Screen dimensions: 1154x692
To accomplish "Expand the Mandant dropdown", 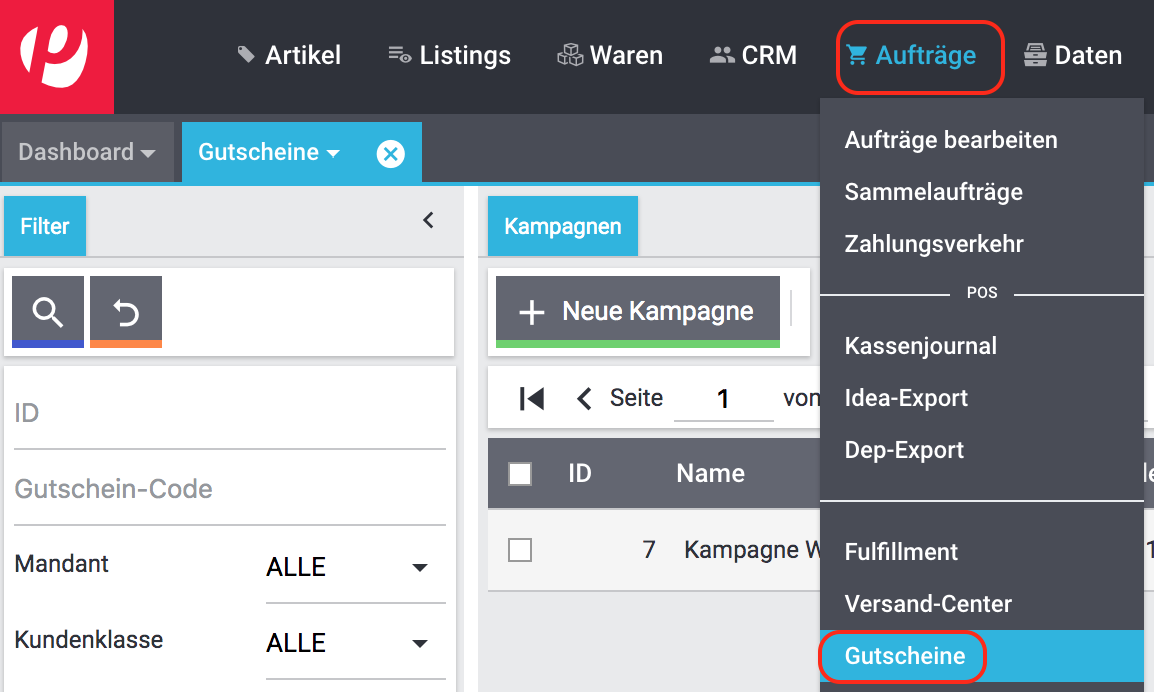I will point(347,568).
